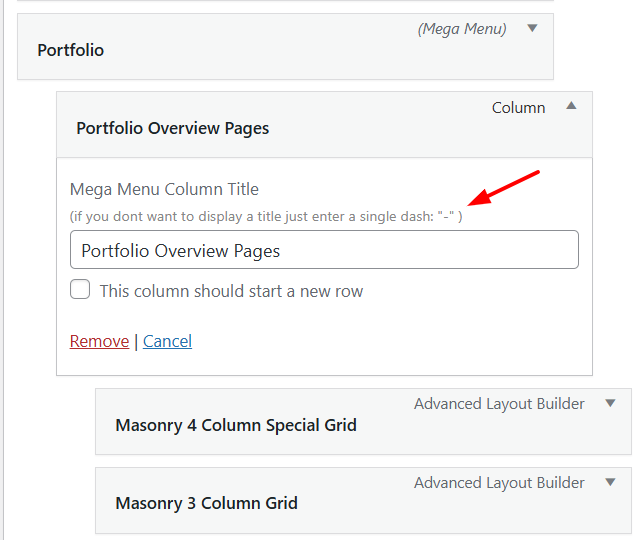Click Advanced Layout Builder label on Masonry 3
The height and width of the screenshot is (540, 638).
499,482
